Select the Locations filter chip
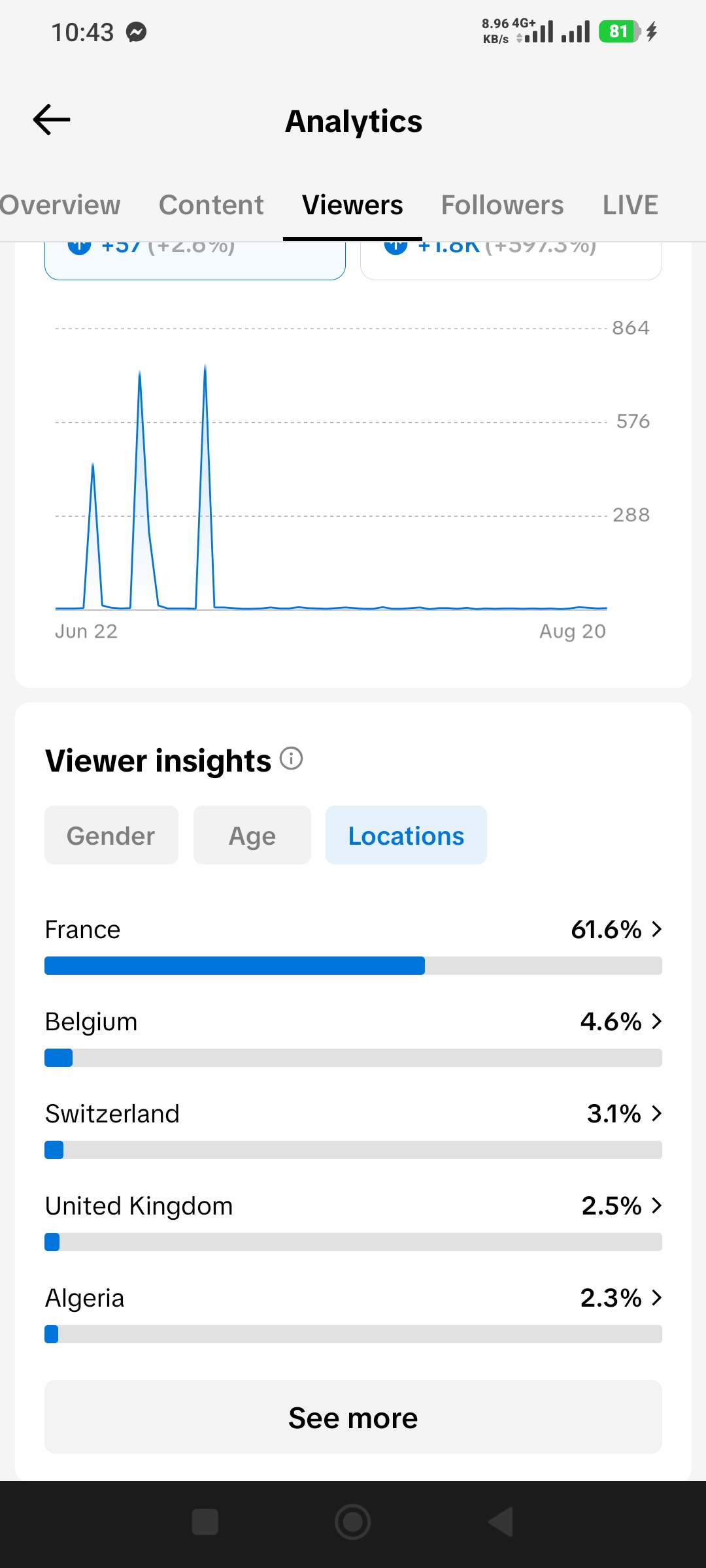The width and height of the screenshot is (706, 1568). point(406,835)
